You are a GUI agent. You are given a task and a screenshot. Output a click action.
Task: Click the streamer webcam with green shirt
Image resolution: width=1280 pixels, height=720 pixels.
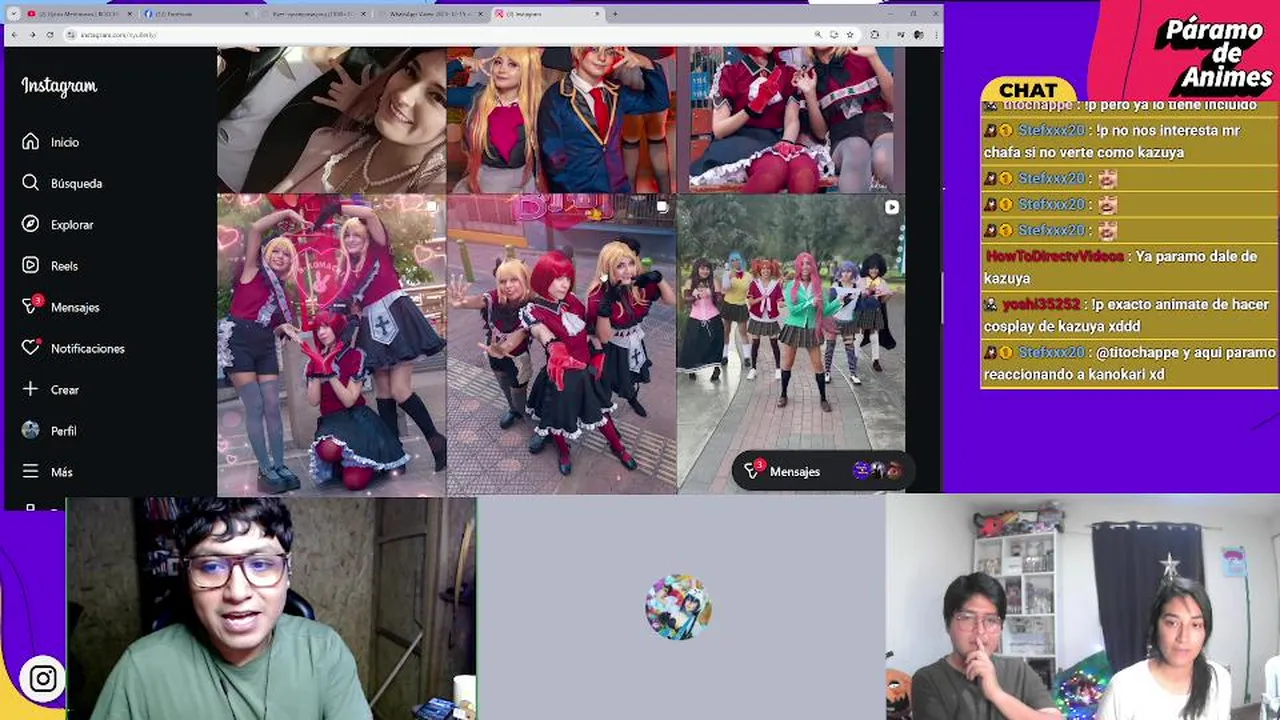271,608
